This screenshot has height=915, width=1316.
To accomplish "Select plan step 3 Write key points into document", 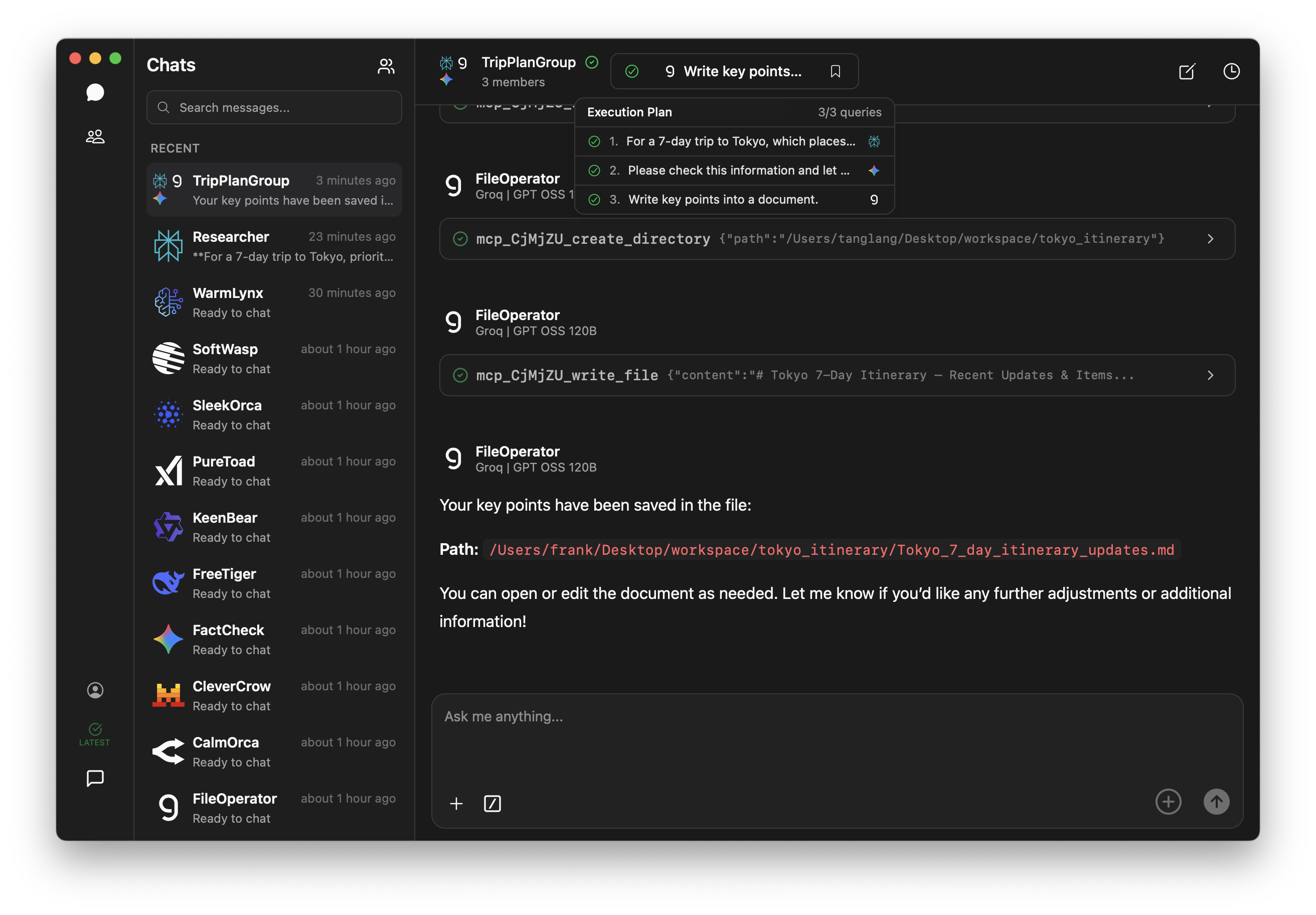I will tap(734, 200).
